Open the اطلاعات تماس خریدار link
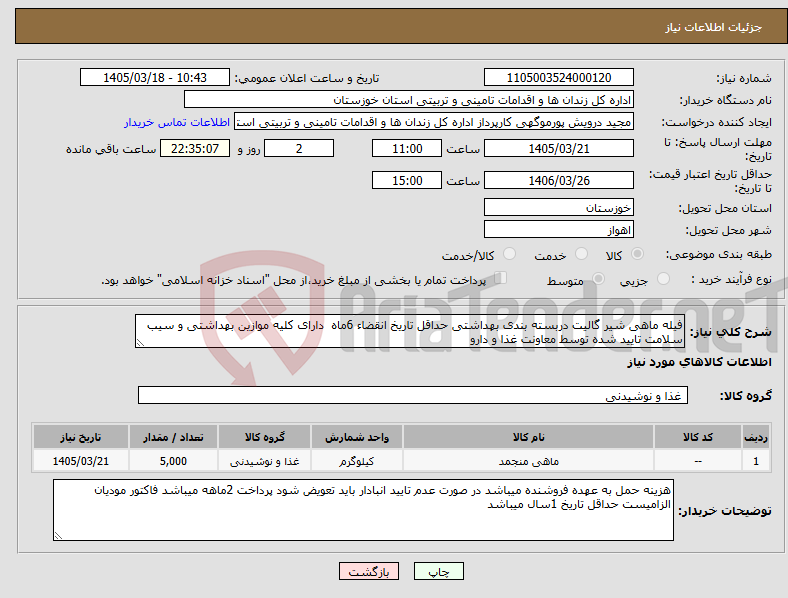 tap(177, 122)
